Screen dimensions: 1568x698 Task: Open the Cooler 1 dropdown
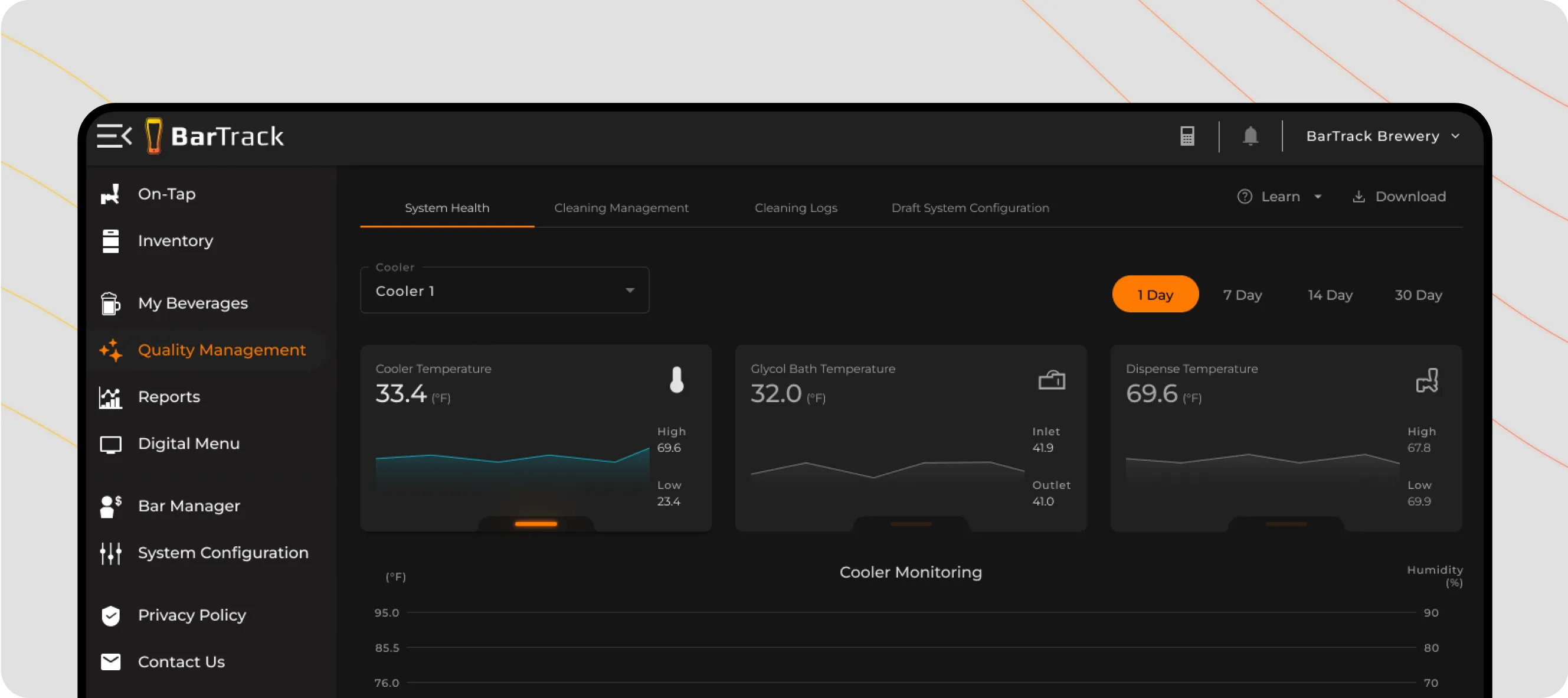point(504,291)
